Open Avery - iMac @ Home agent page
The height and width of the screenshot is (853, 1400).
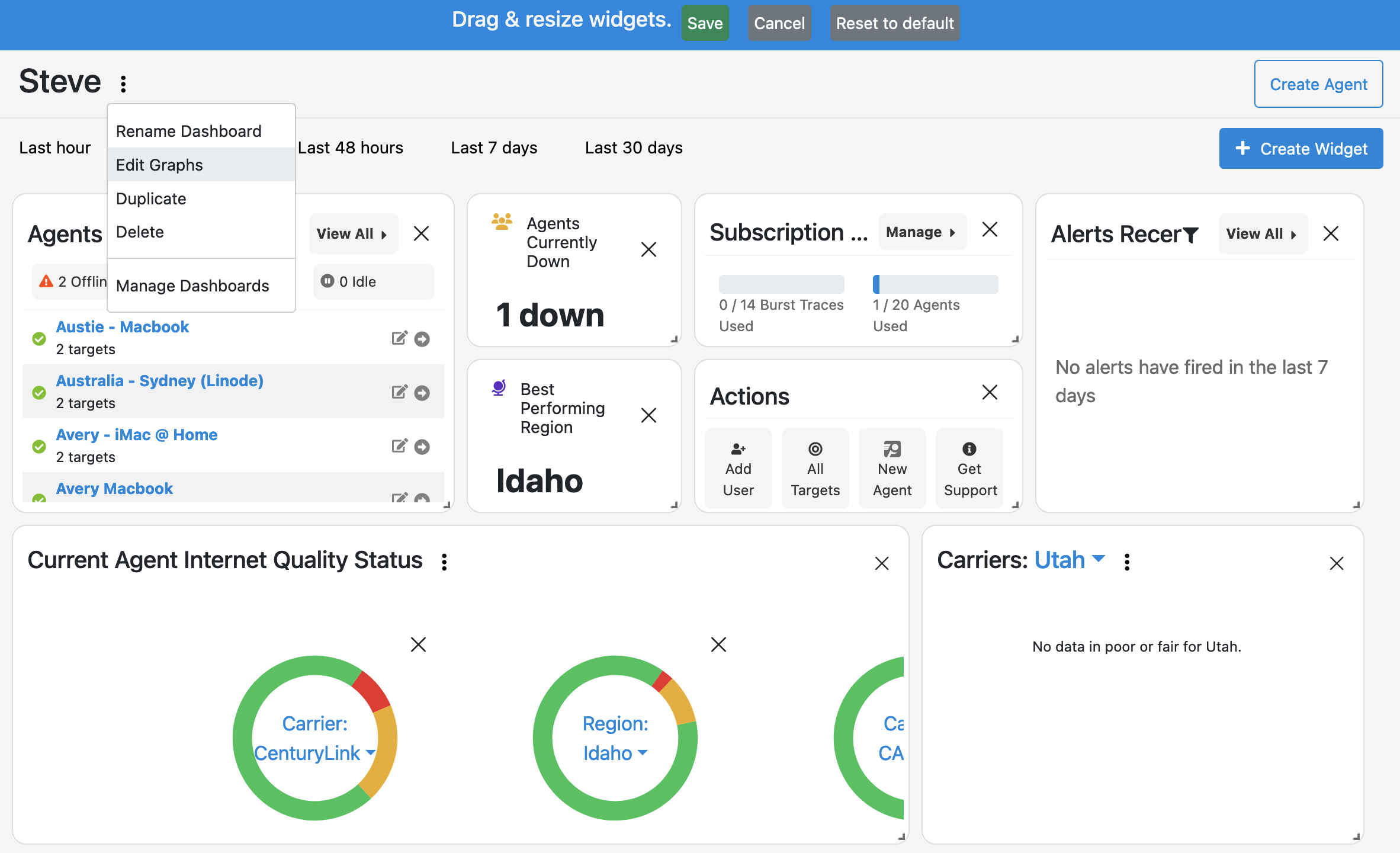(136, 434)
